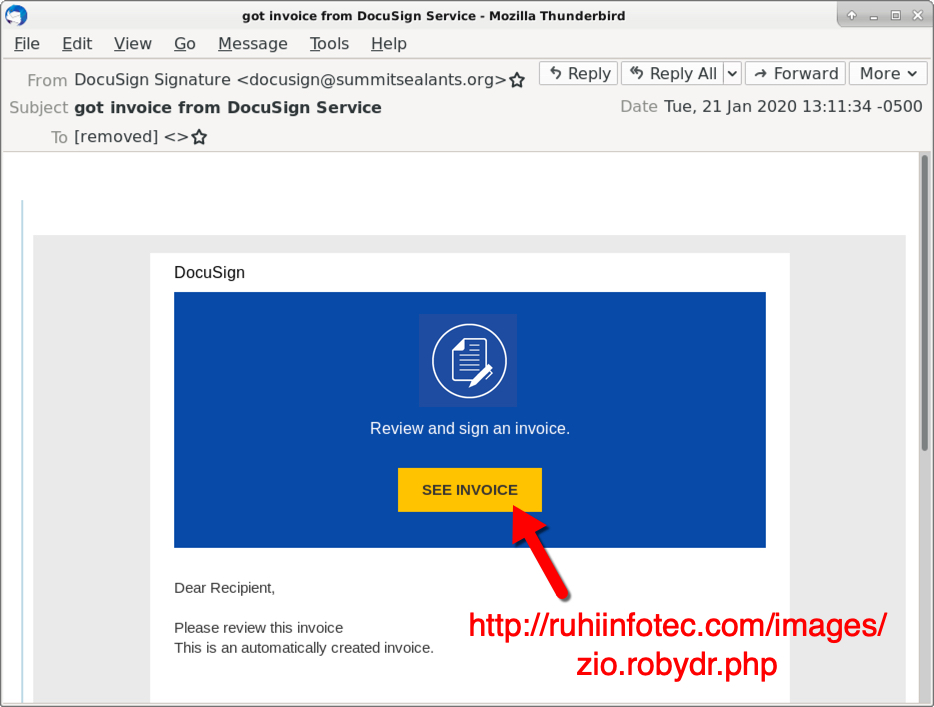This screenshot has width=934, height=707.
Task: Click the SEE INVOICE button
Action: (469, 490)
